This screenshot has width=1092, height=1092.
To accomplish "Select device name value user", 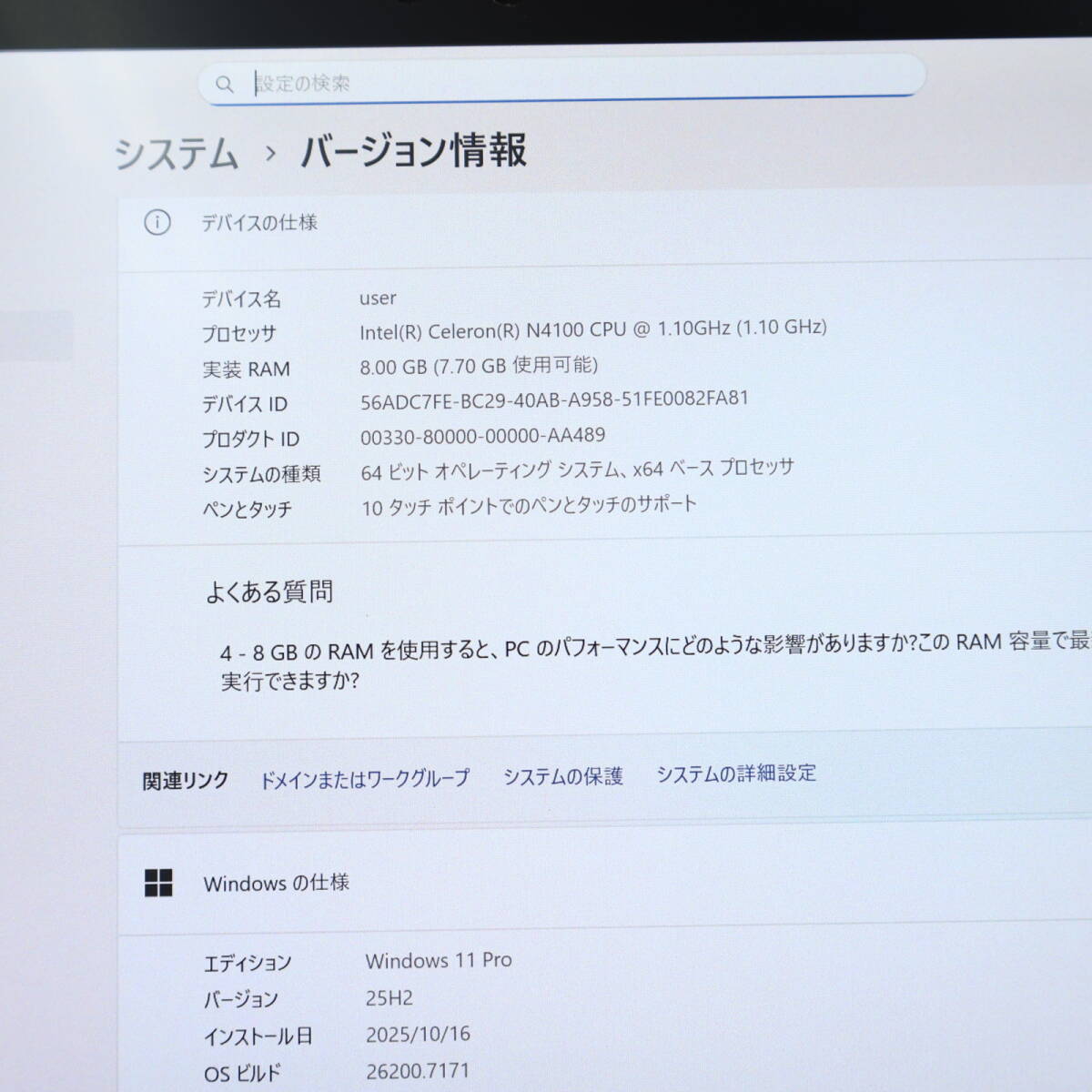I will click(x=378, y=298).
